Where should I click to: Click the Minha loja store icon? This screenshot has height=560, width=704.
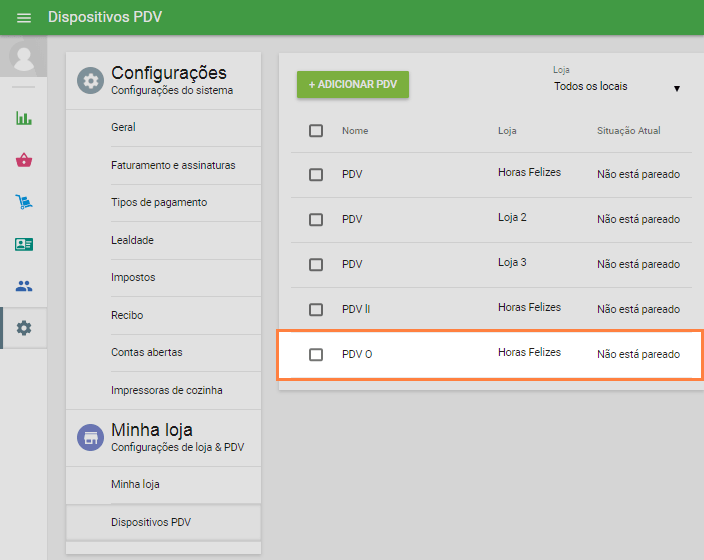coord(90,437)
